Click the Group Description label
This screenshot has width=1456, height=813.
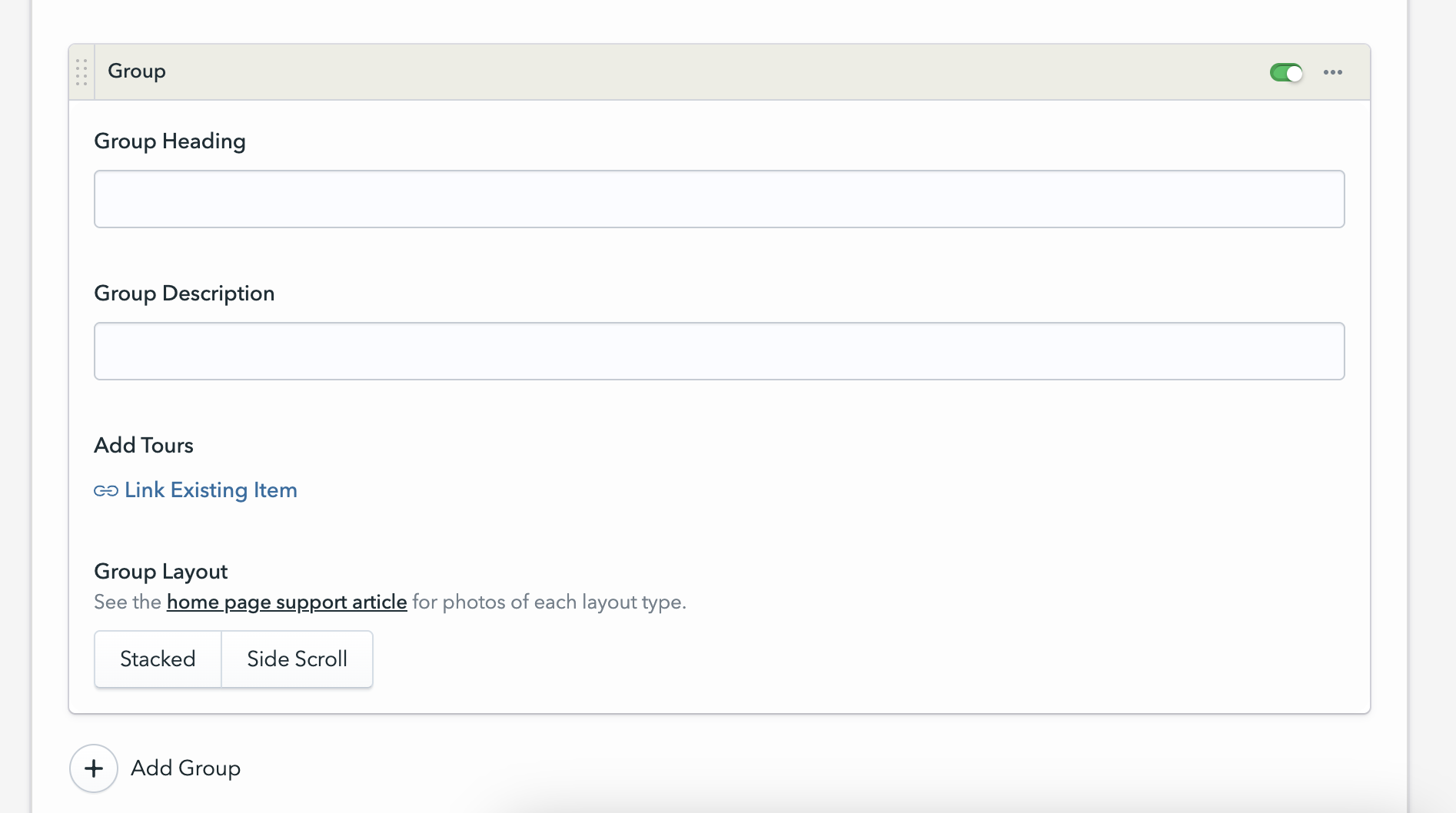click(x=184, y=293)
